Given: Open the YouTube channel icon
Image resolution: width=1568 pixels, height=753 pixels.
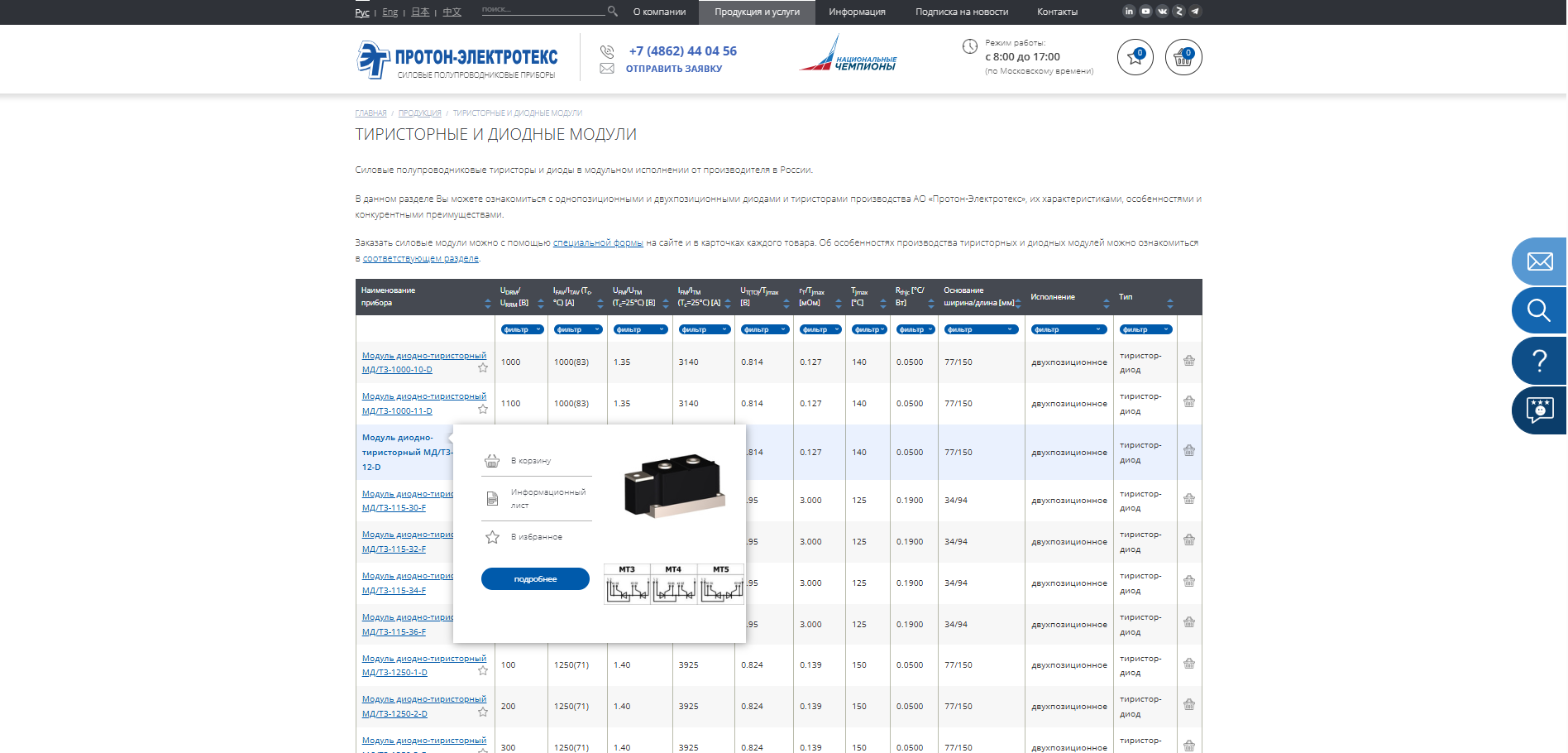Looking at the screenshot, I should coord(1145,12).
